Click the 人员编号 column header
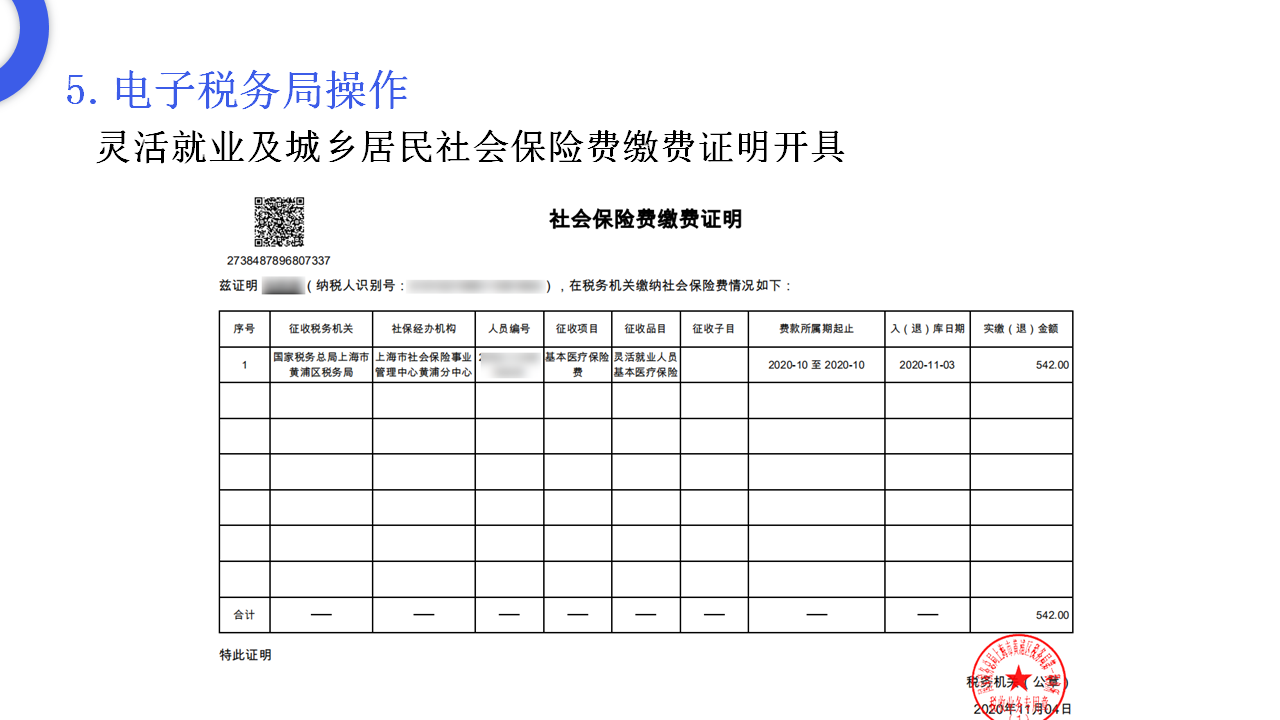1280x720 pixels. click(x=509, y=329)
